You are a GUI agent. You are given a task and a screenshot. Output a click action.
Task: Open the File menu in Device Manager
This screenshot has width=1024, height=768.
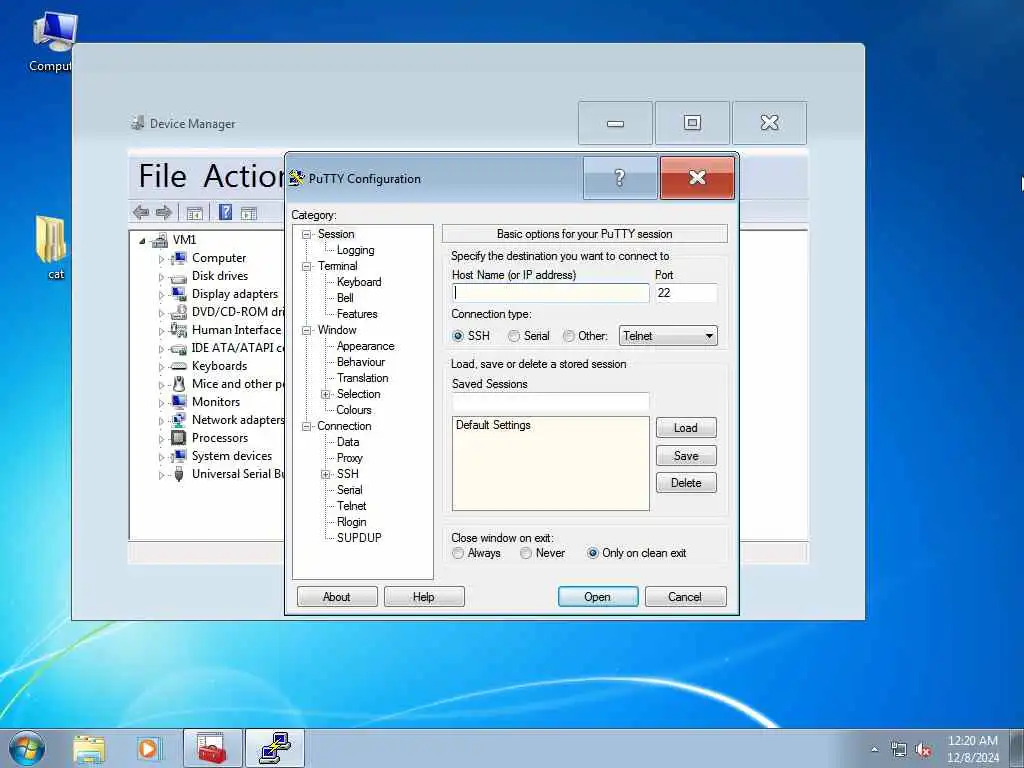163,176
